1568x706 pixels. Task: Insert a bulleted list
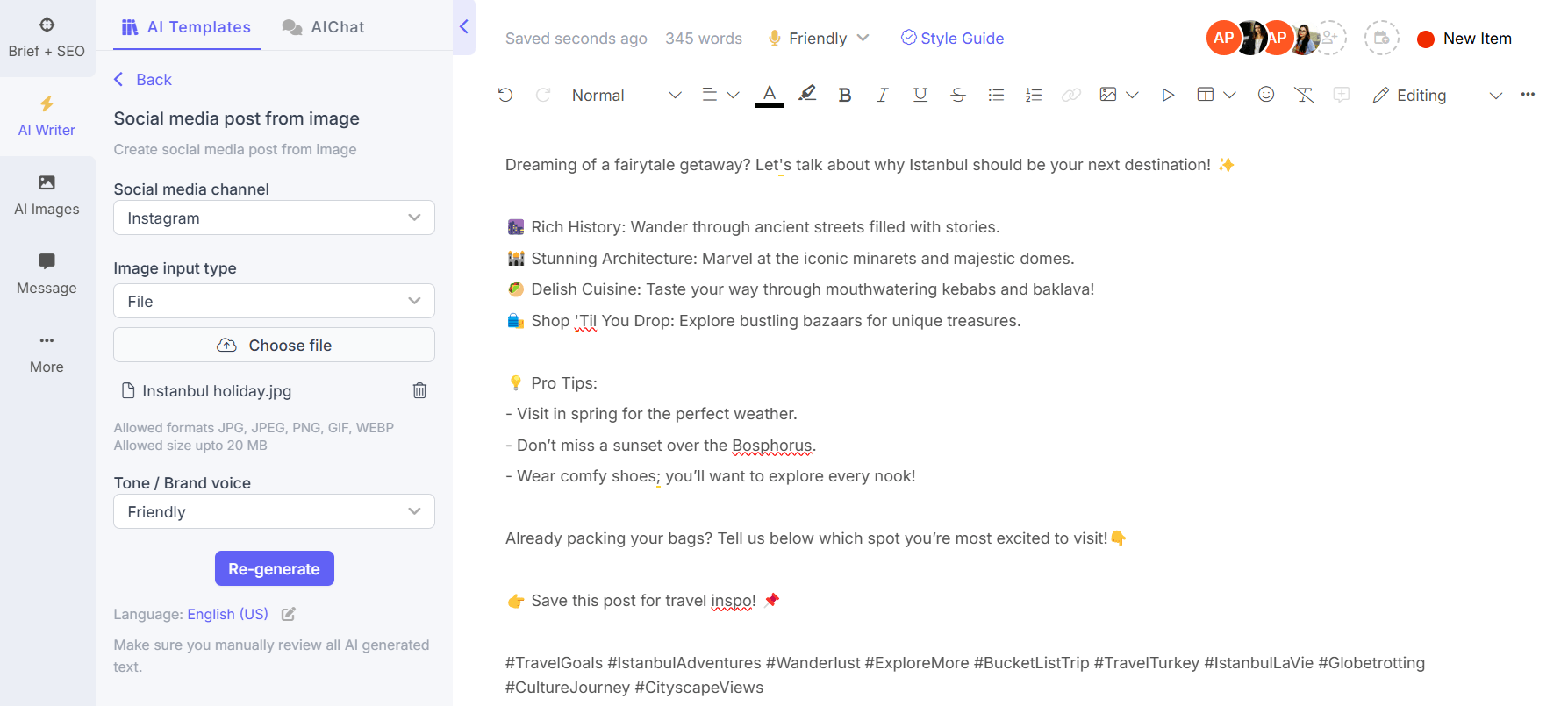coord(995,95)
